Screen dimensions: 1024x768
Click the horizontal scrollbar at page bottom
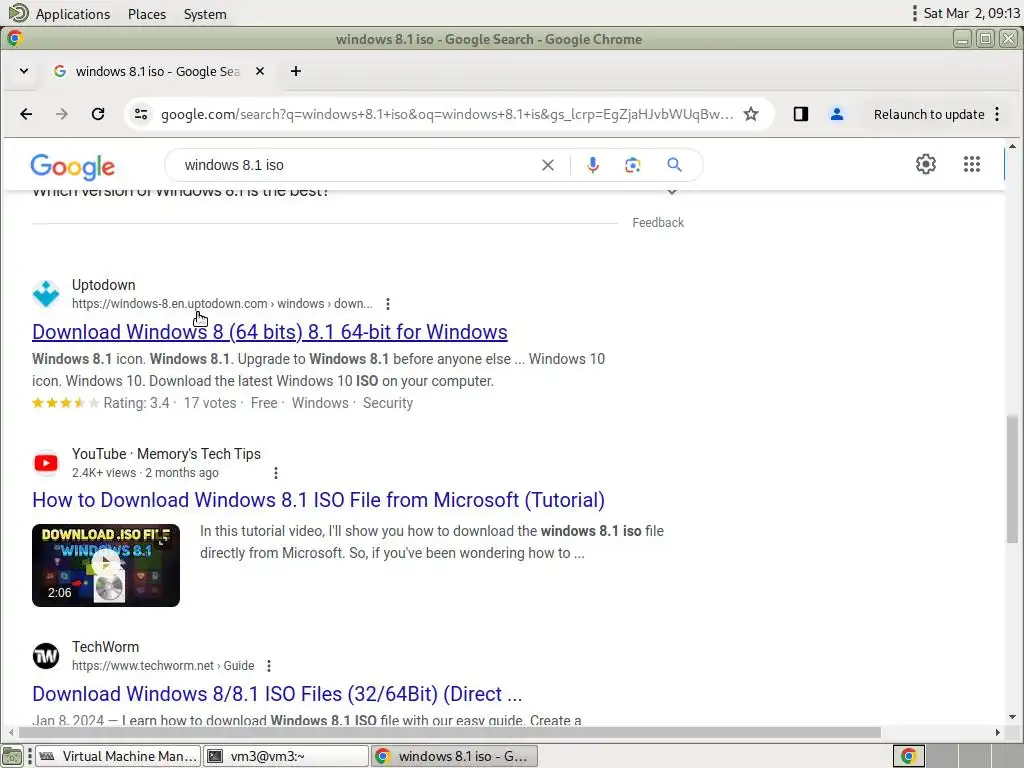coord(449,733)
